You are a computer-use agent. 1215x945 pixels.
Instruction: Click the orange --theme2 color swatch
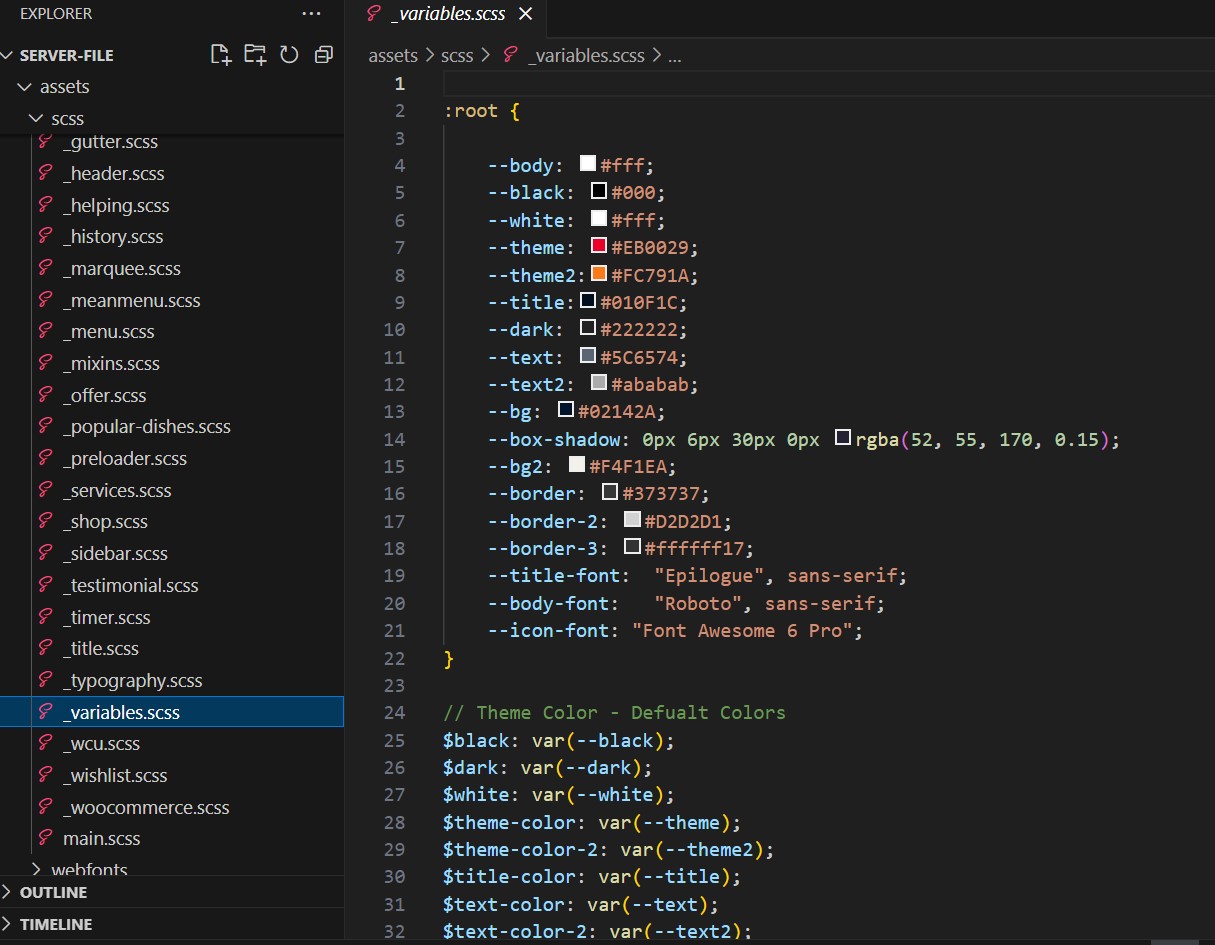(x=599, y=273)
